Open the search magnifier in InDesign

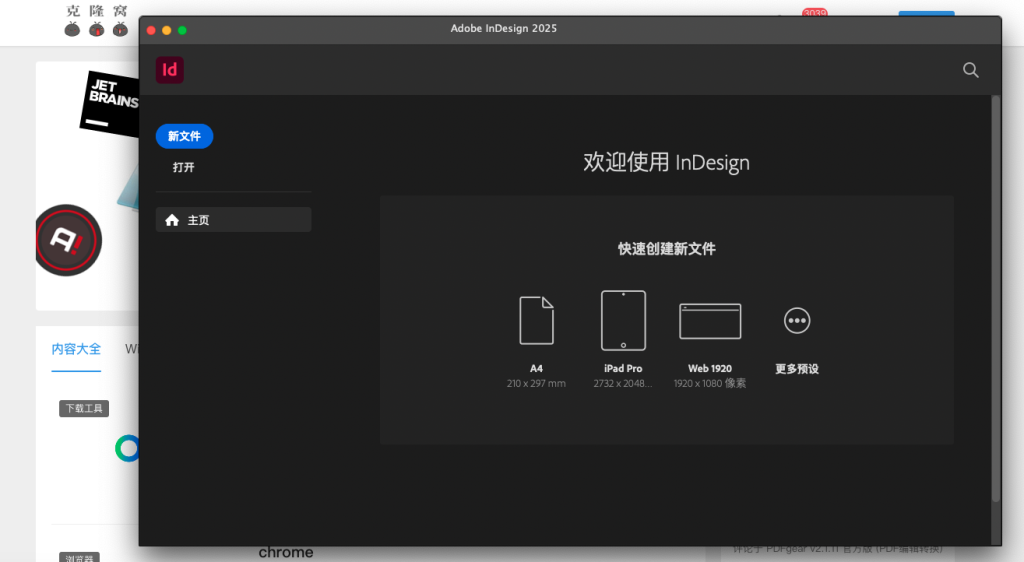[x=970, y=70]
